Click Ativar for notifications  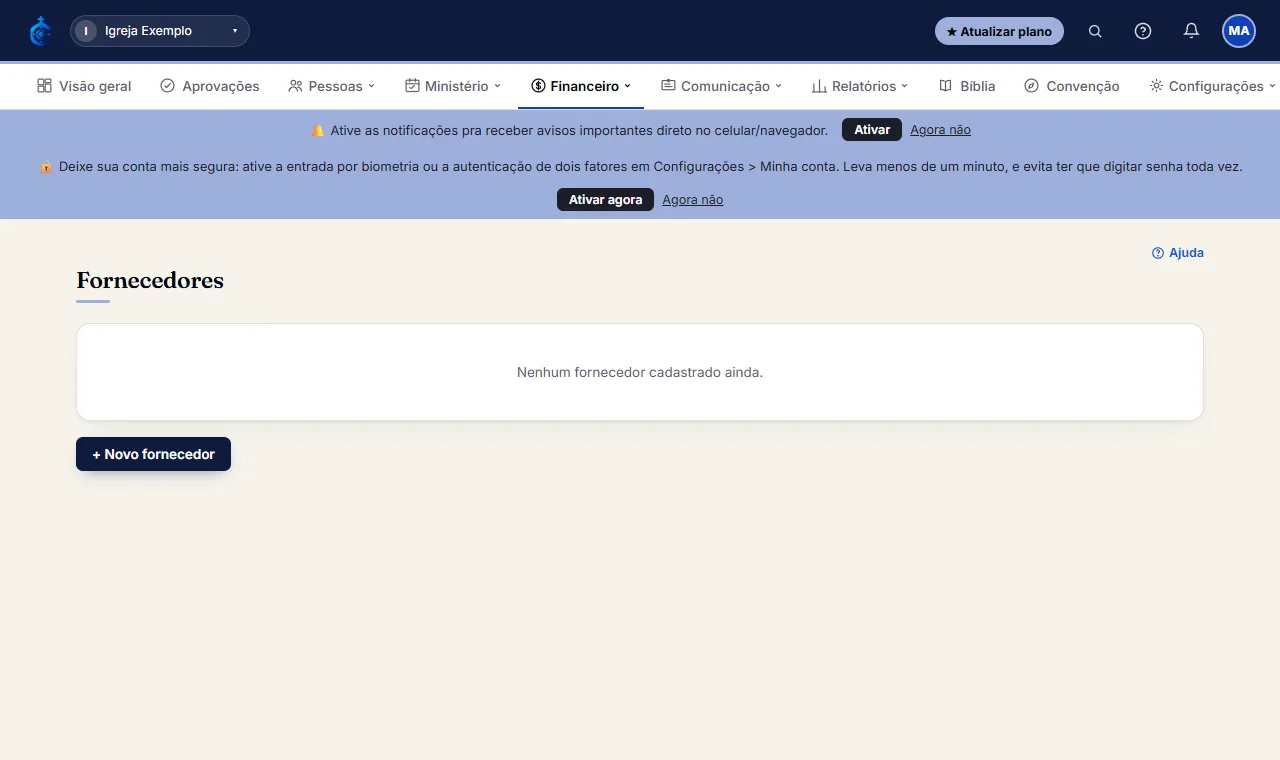tap(872, 130)
